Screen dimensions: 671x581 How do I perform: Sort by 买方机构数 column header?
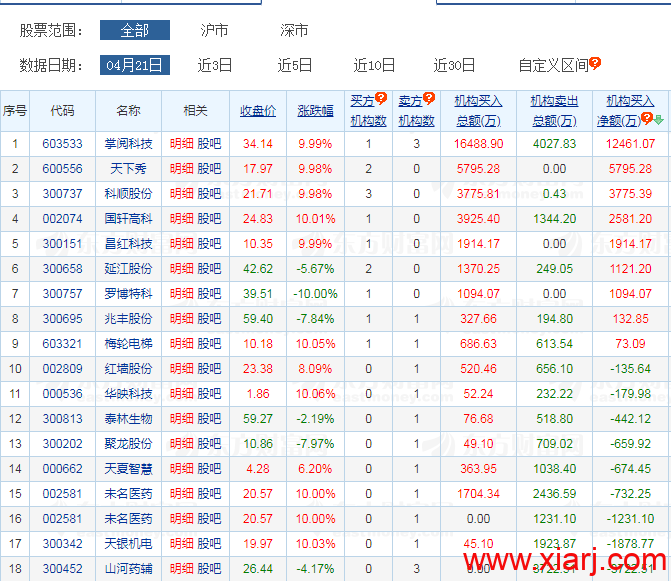pyautogui.click(x=368, y=111)
